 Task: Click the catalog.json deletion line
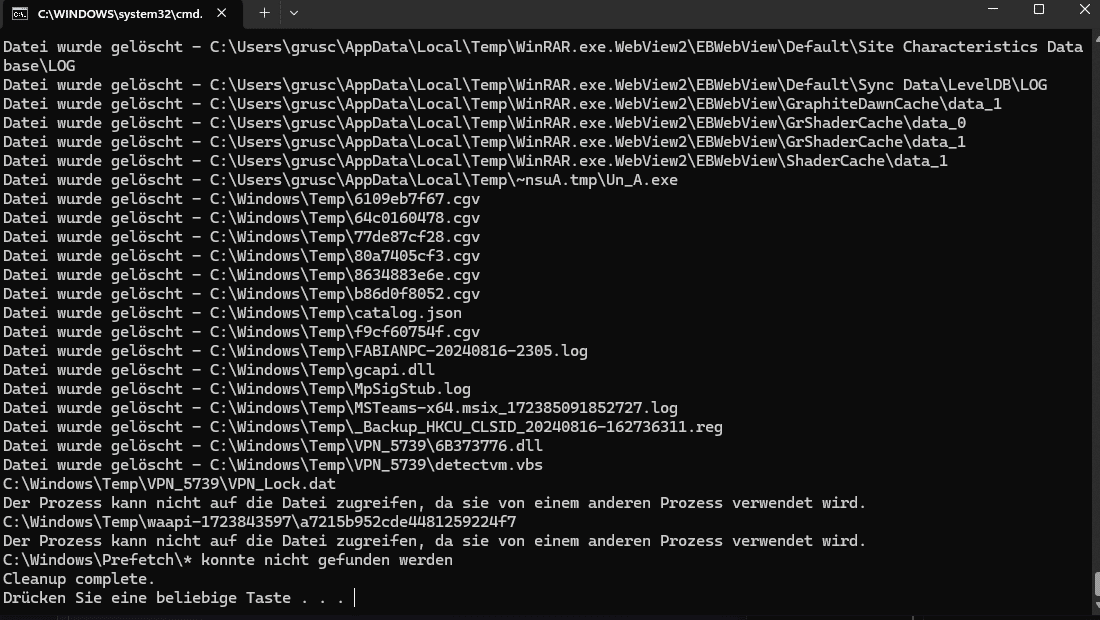(232, 313)
